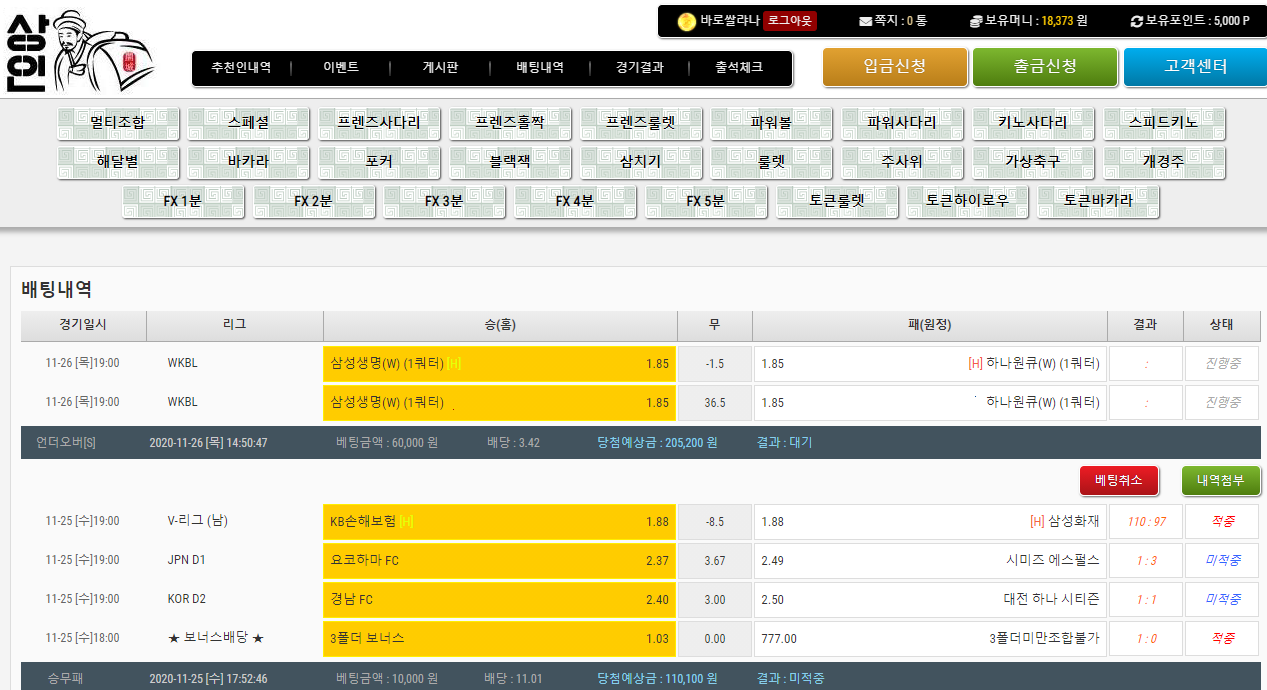Open messages via the envelope 쪽지 icon
Image resolution: width=1267 pixels, height=690 pixels.
[865, 21]
